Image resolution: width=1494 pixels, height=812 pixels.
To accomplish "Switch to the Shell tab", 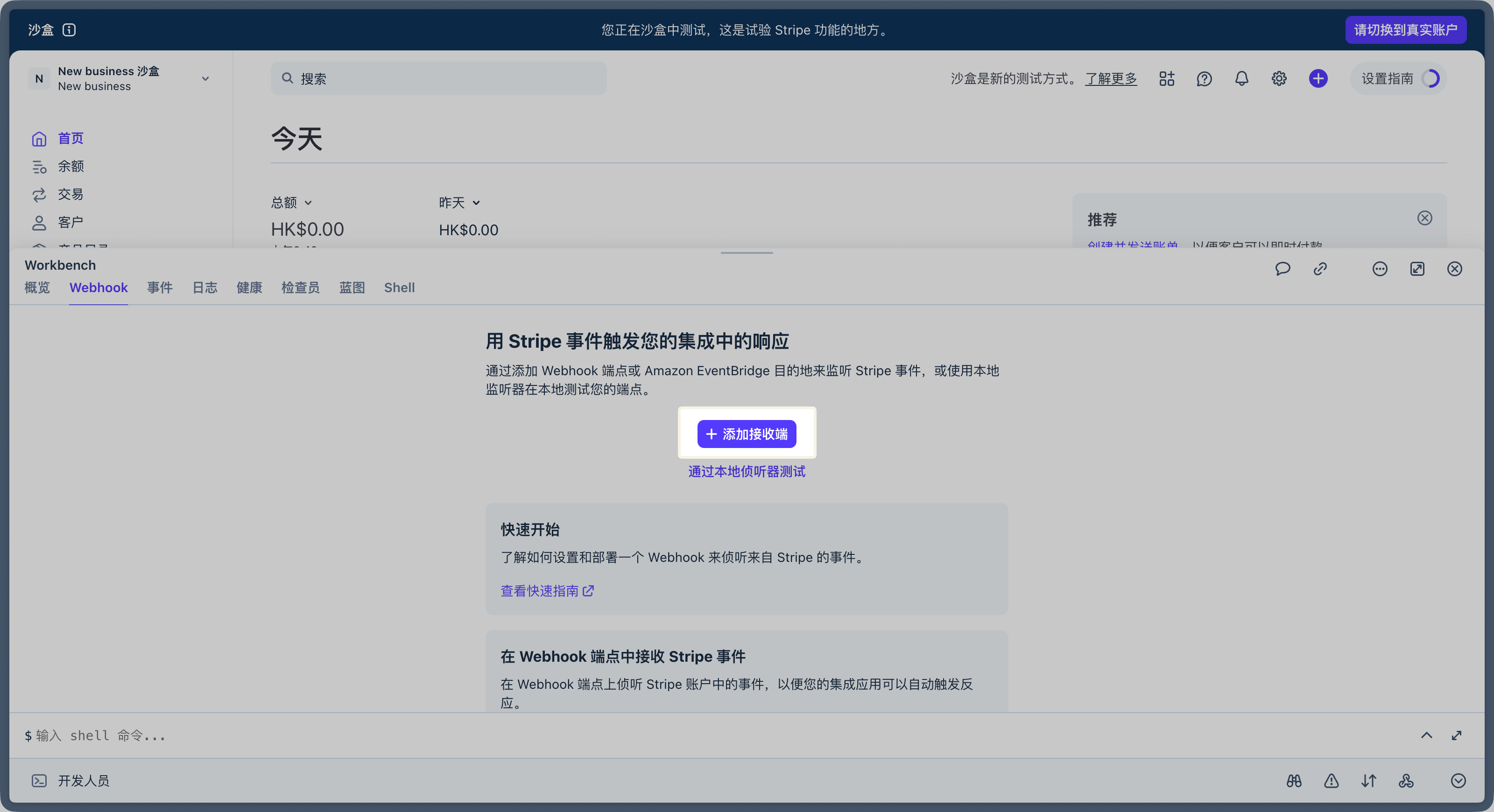I will (x=399, y=287).
